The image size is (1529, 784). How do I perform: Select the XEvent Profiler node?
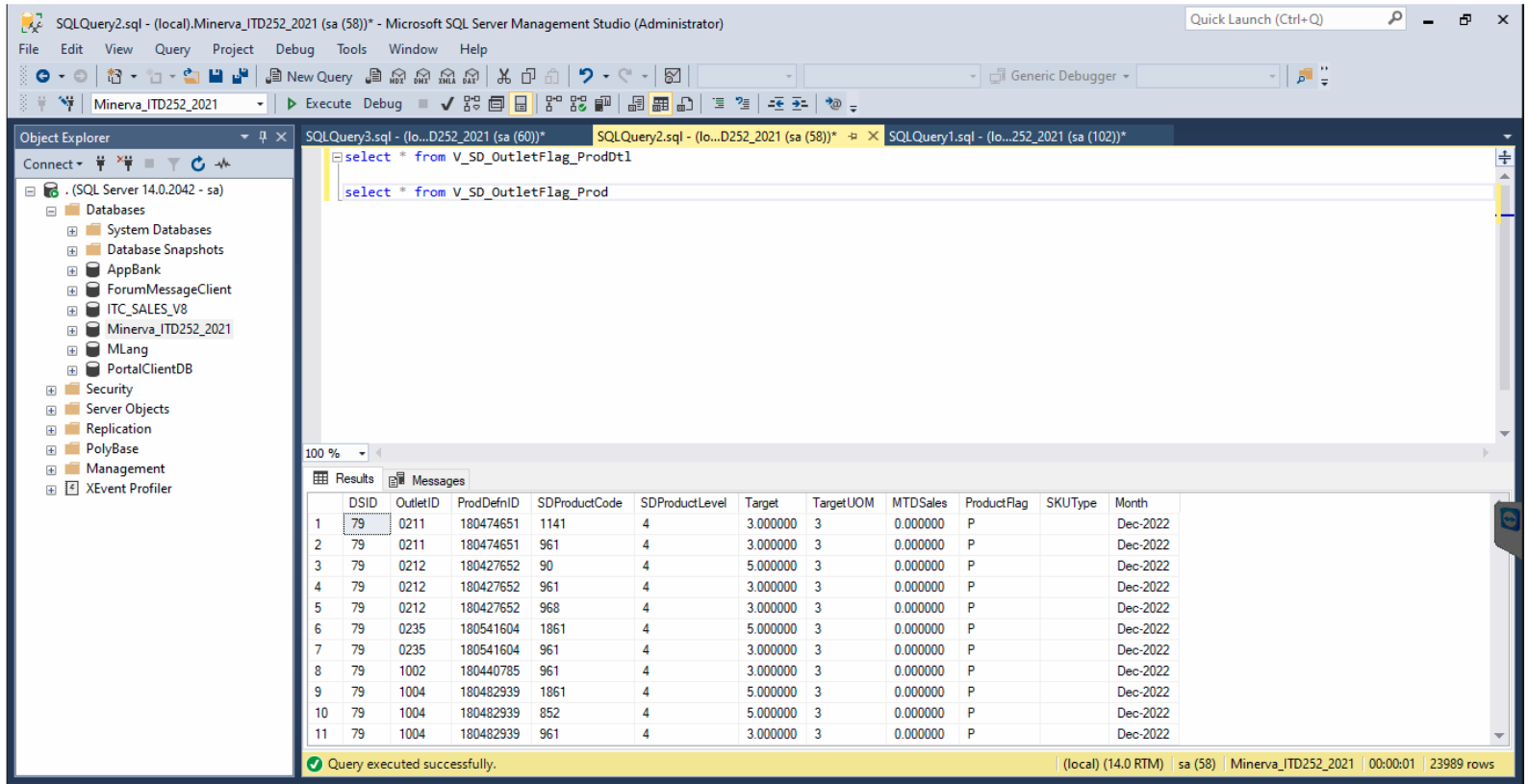(x=129, y=488)
